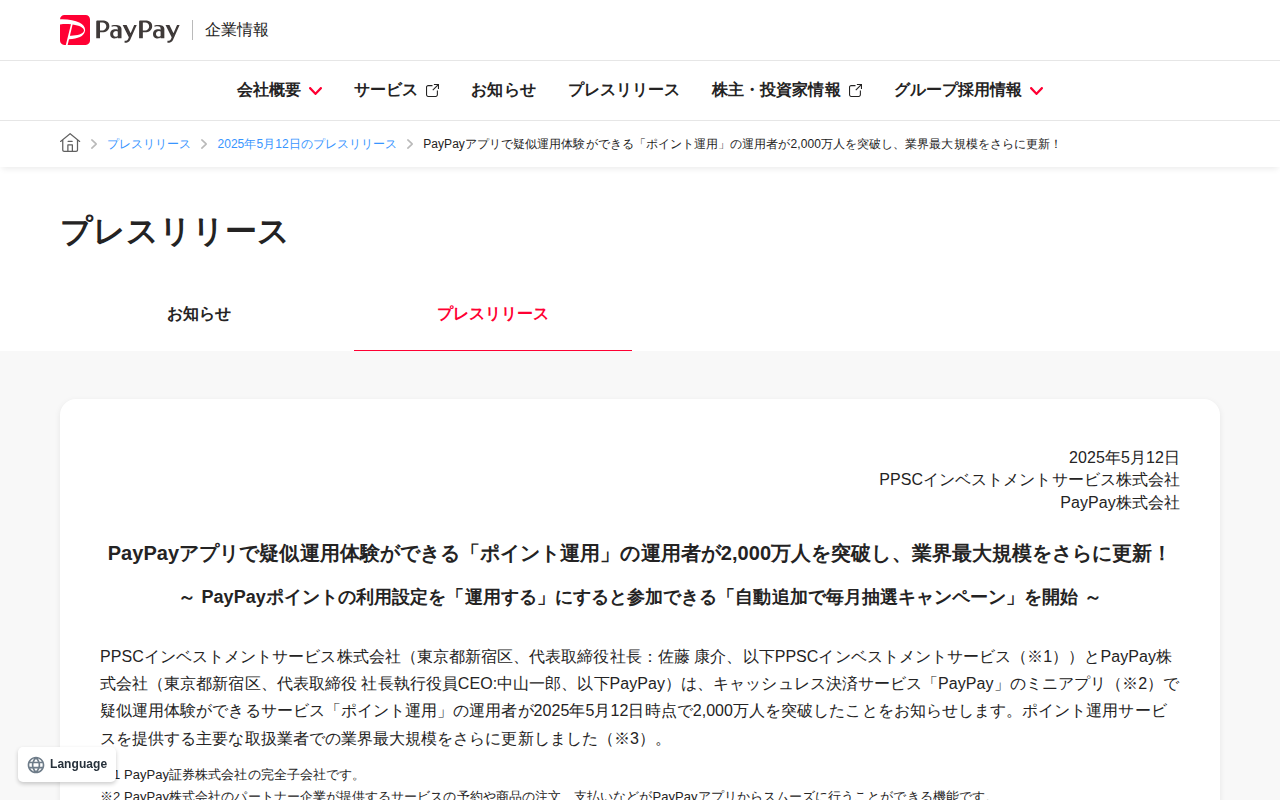
Task: Expand the グループ採用情報 dropdown chevron
Action: (x=1036, y=91)
